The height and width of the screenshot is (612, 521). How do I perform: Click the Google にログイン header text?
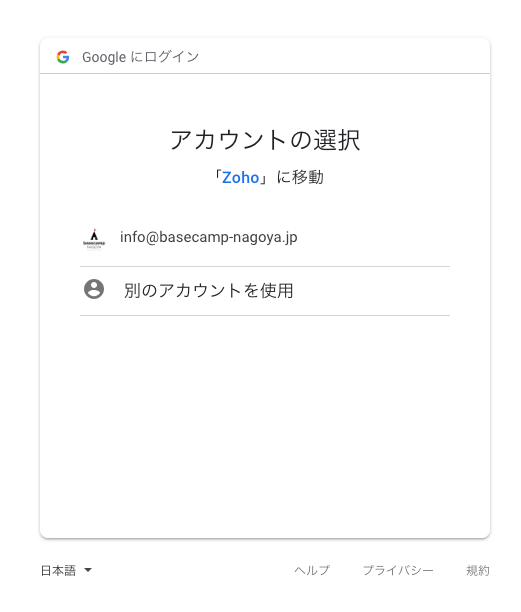coord(140,57)
